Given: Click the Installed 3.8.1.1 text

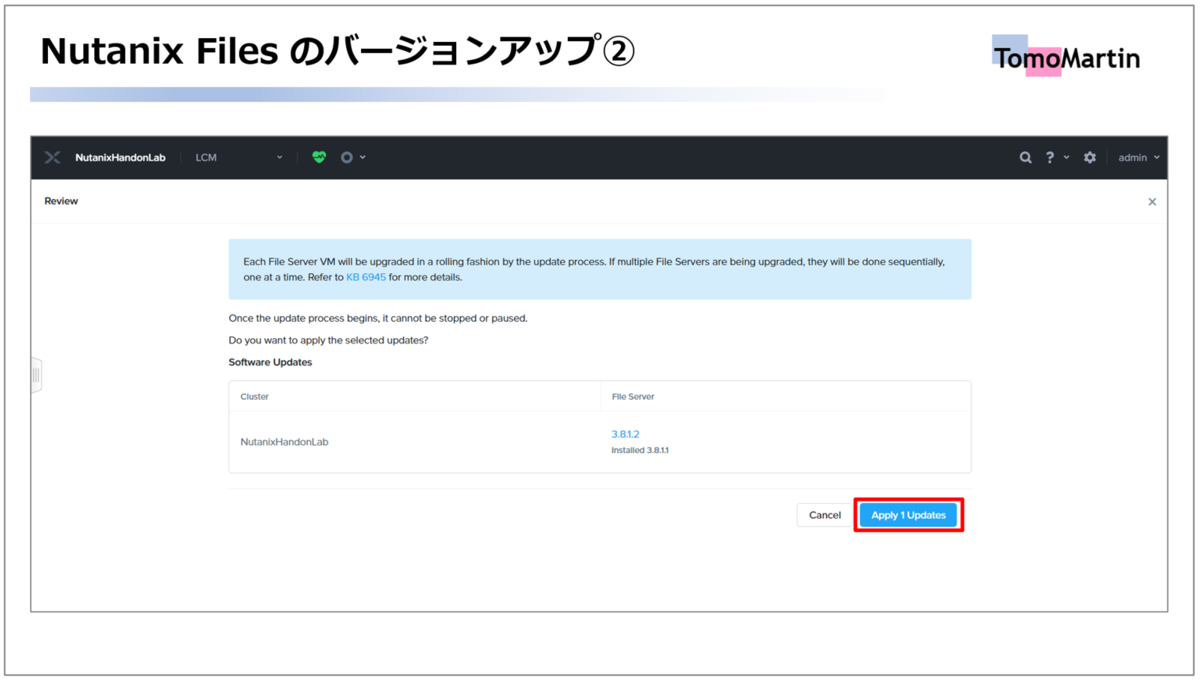Looking at the screenshot, I should coord(640,450).
